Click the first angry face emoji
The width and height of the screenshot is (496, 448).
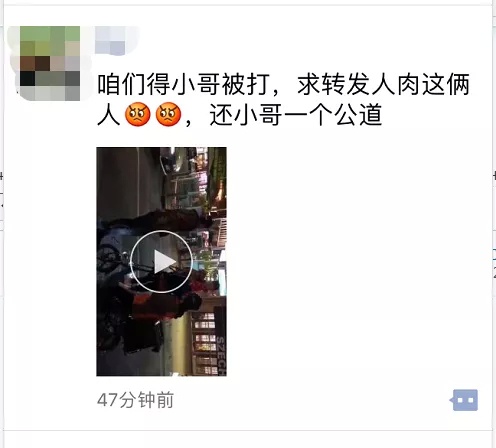pos(138,114)
